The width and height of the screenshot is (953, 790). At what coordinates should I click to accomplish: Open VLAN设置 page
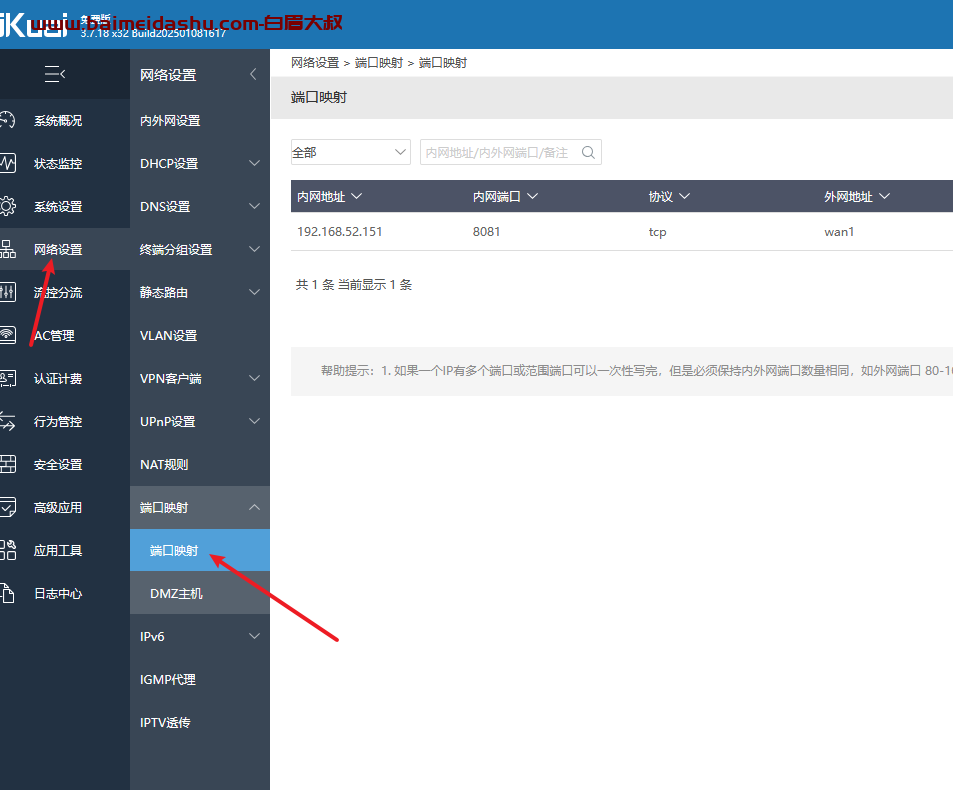coord(168,335)
